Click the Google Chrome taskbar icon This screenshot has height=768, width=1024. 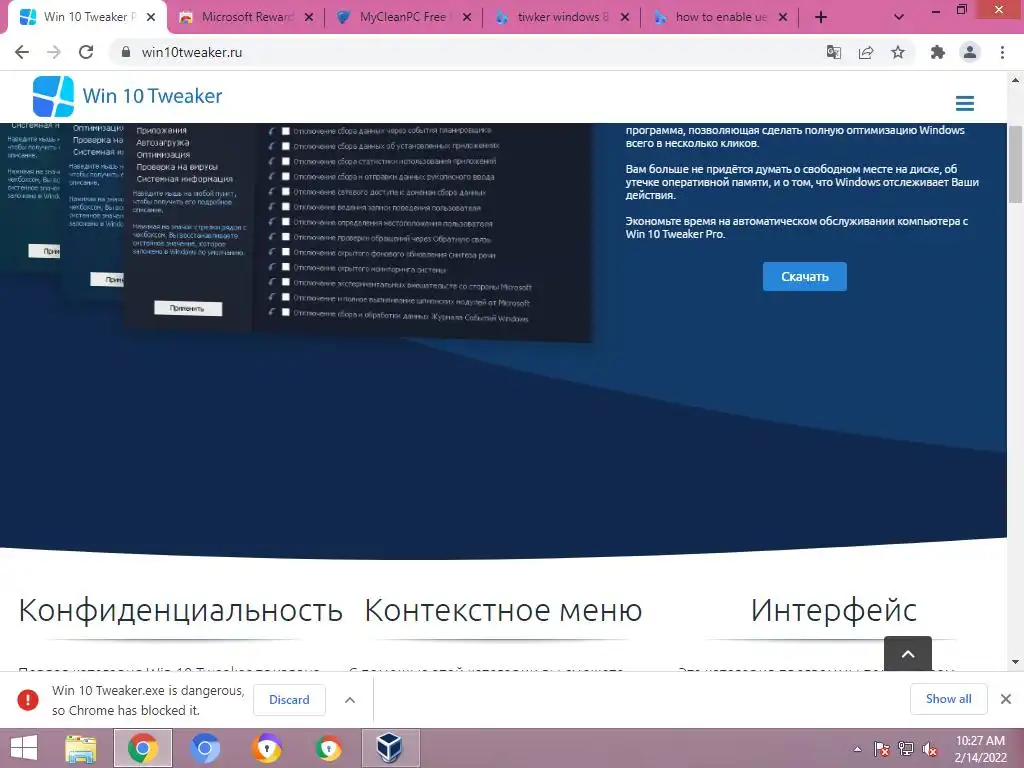[x=143, y=748]
